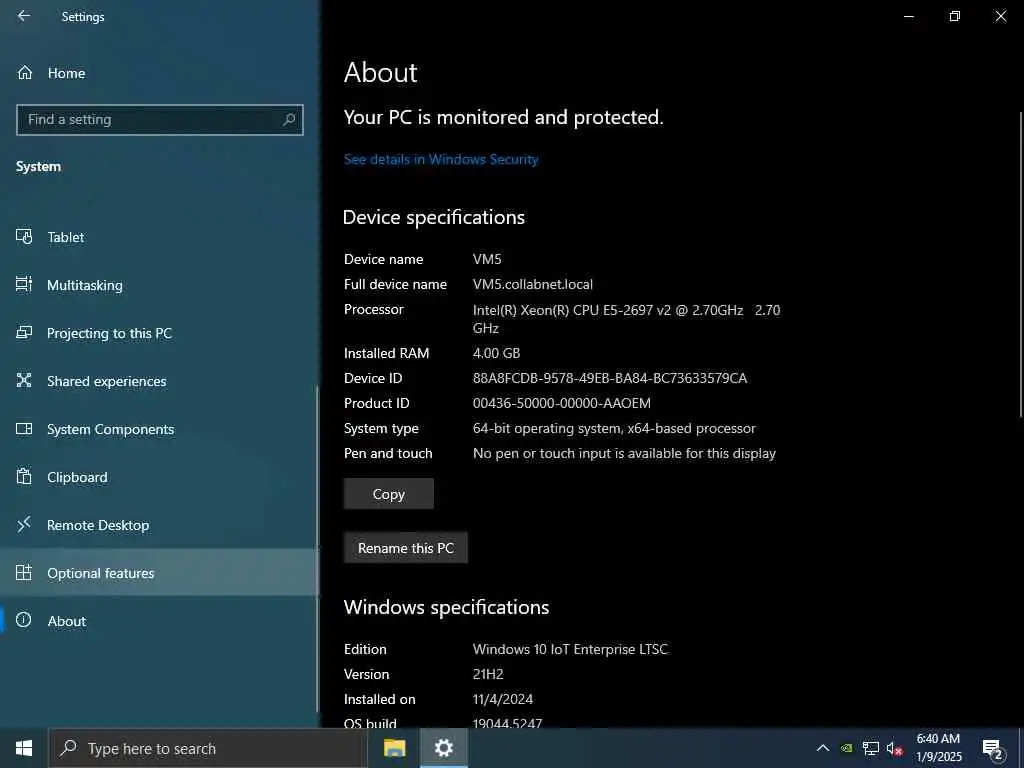
Task: Open the Tablet settings page
Action: 159,237
